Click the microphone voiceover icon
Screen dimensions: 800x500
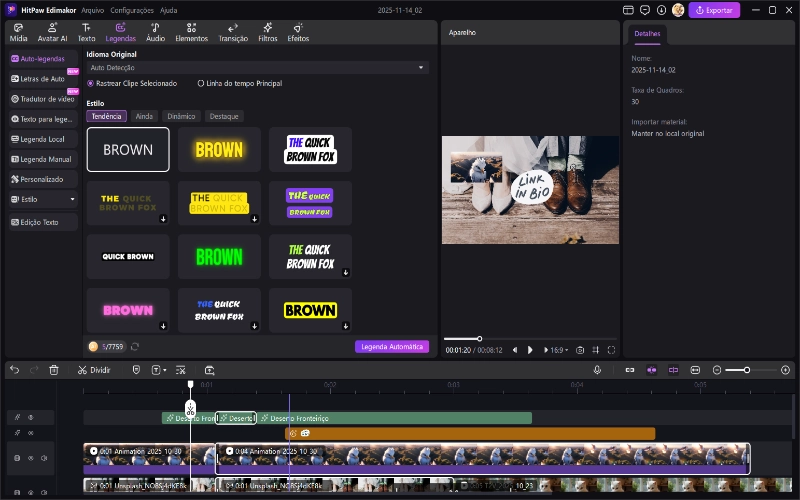pyautogui.click(x=597, y=369)
